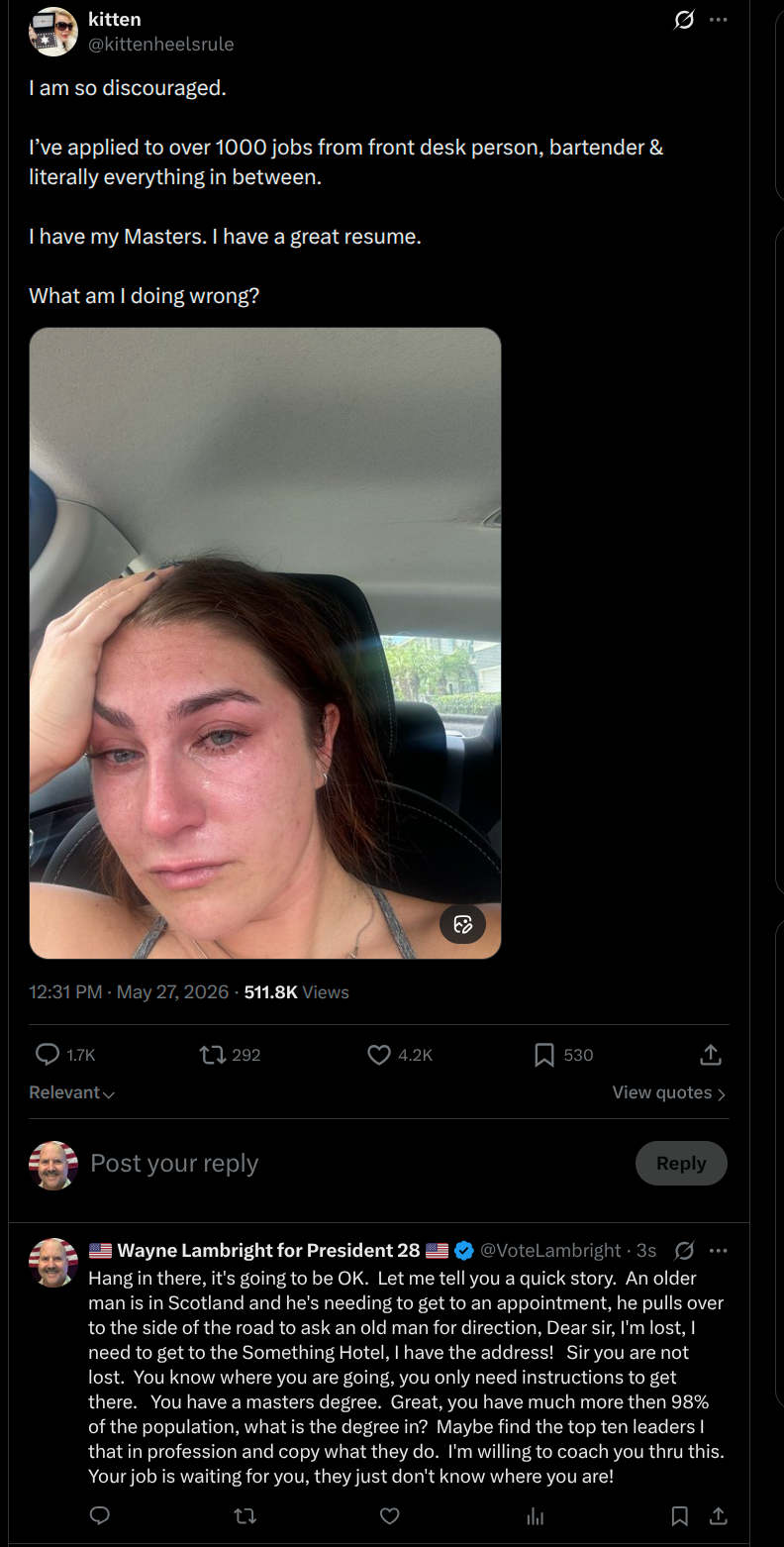Click the Post your reply field
The image size is (784, 1547).
pyautogui.click(x=356, y=1164)
